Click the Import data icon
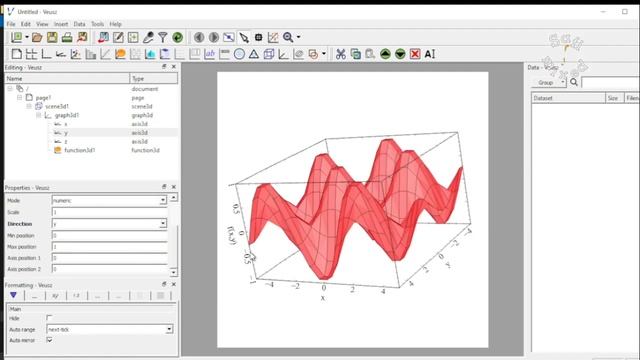This screenshot has height=360, width=640. tap(103, 38)
